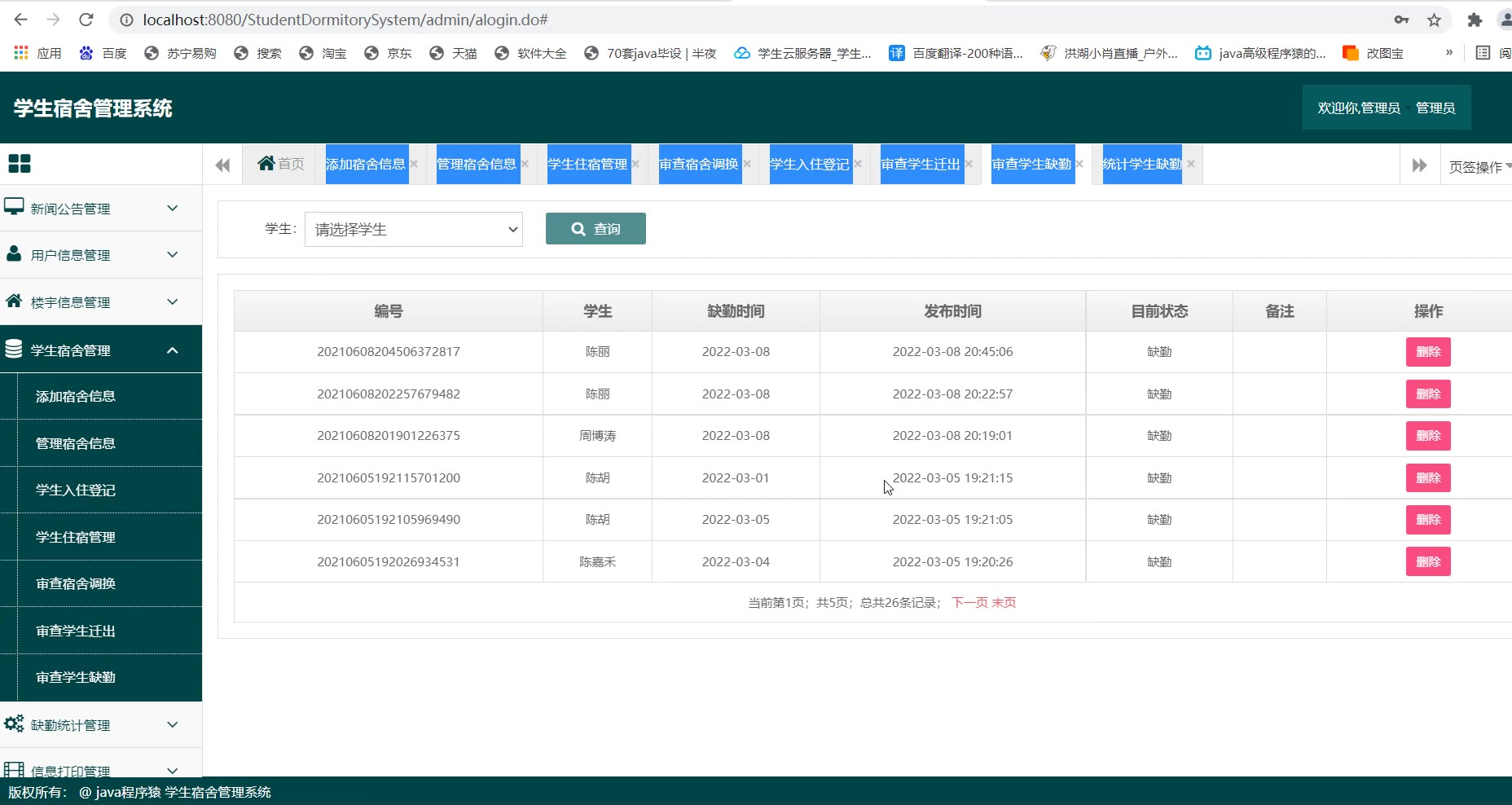Close the 统计学生缺勤 tab

1191,164
